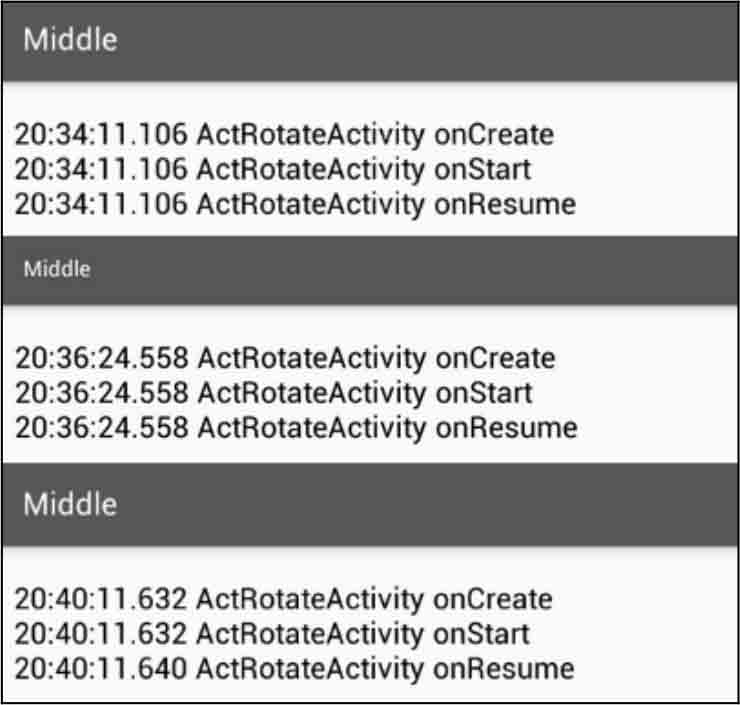740x705 pixels.
Task: Click the timestamp of the 20:36:24.558 onCreate entry
Action: point(101,357)
